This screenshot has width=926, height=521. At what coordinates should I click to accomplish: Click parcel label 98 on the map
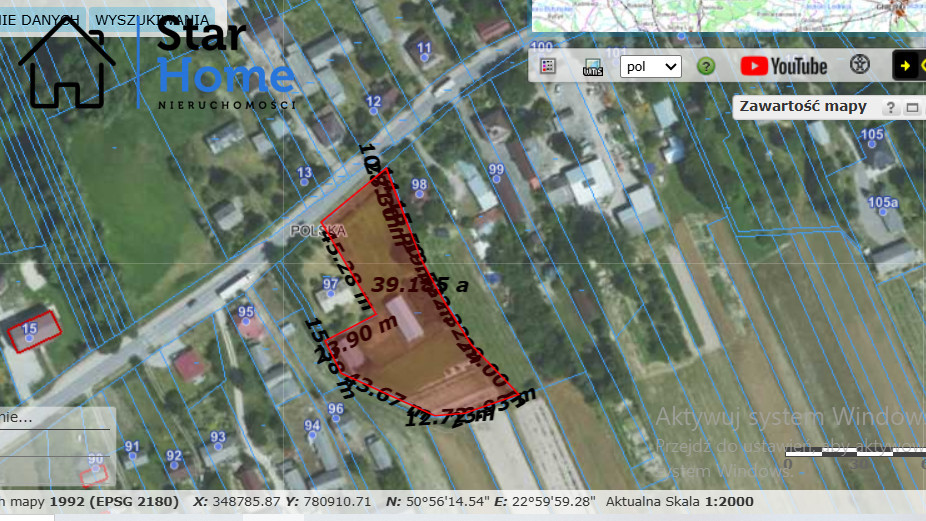[419, 185]
